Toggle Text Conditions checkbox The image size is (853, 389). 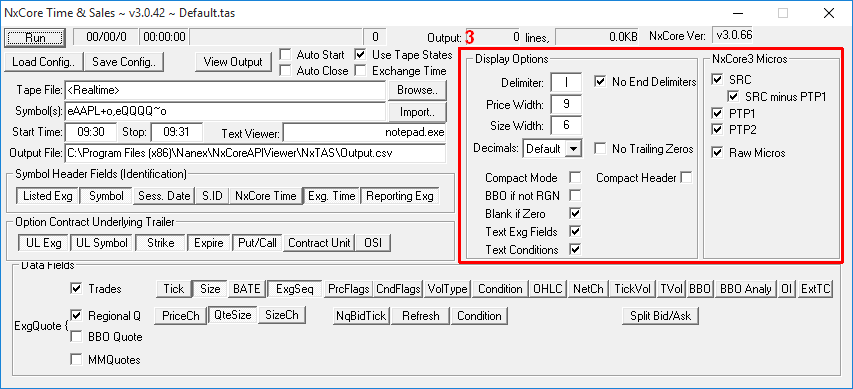click(x=575, y=249)
